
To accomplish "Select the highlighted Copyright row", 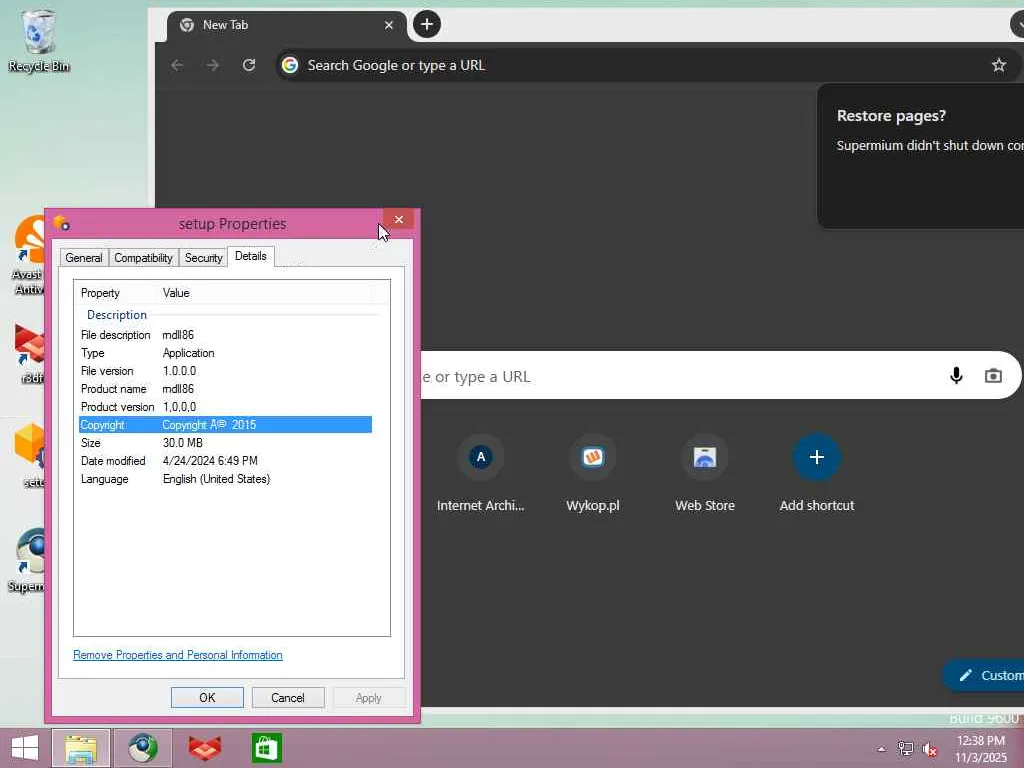I will point(225,424).
